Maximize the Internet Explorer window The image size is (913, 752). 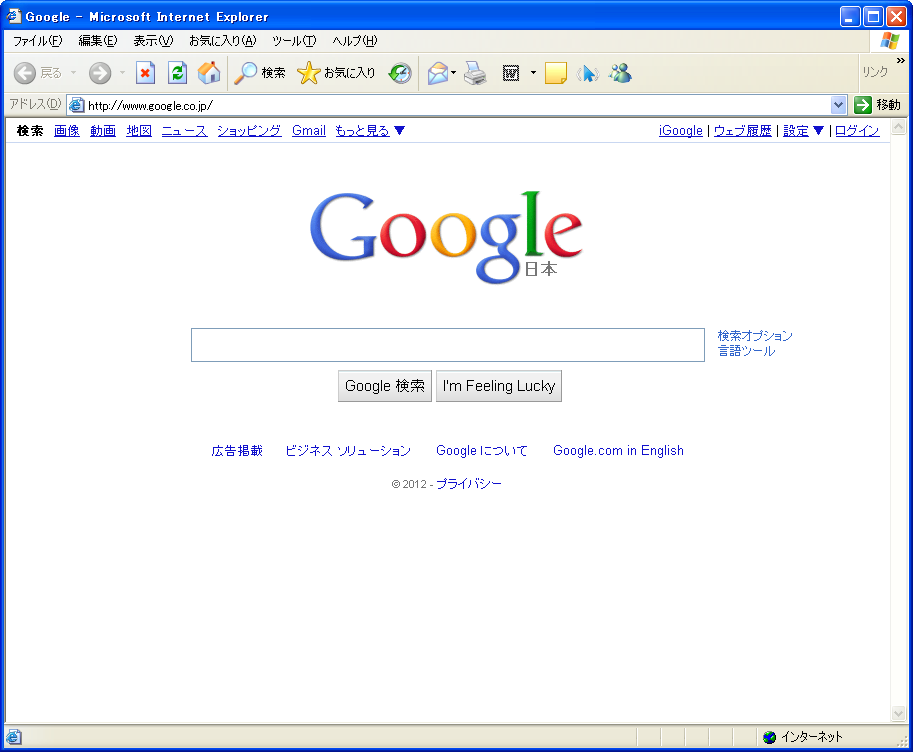coord(873,16)
